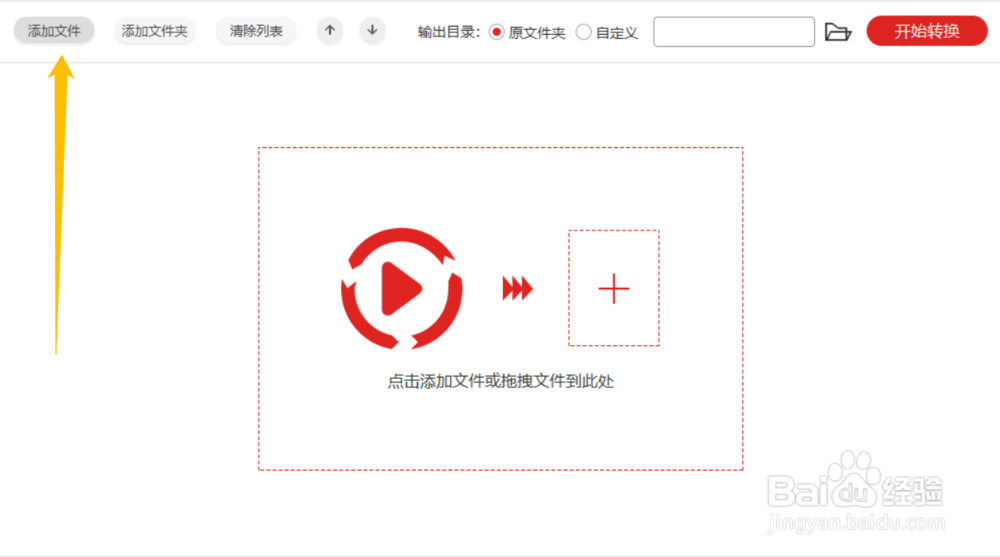Move item up with up-arrow icon

pyautogui.click(x=330, y=31)
